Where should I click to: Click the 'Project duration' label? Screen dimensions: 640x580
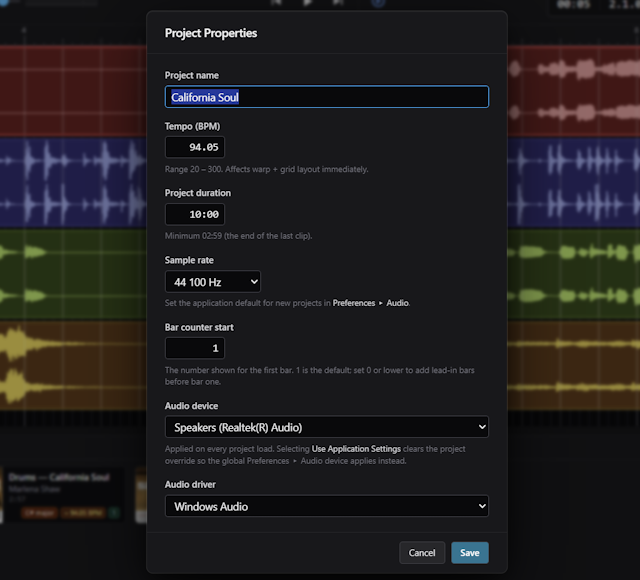click(198, 193)
